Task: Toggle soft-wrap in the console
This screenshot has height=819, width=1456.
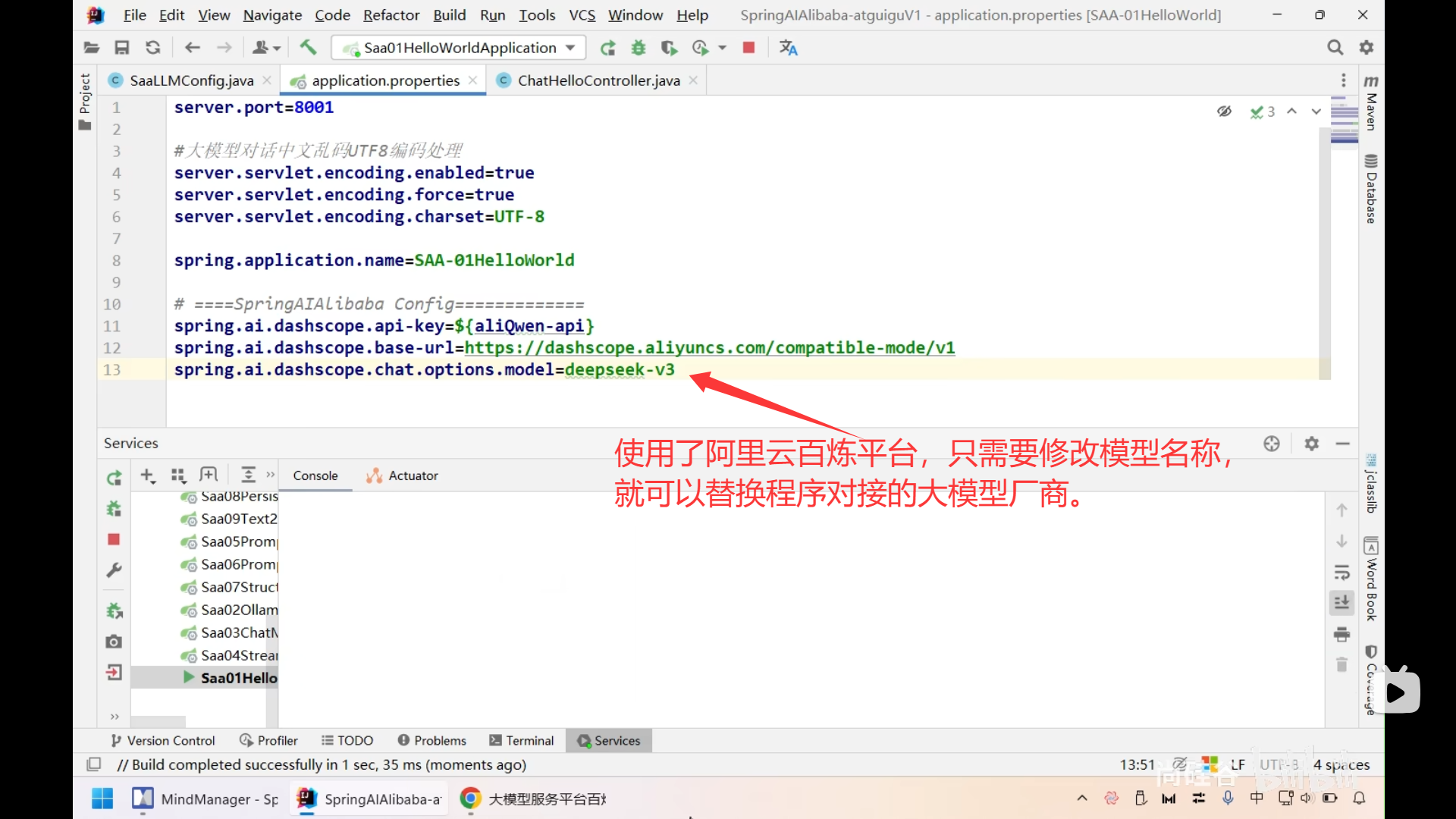Action: [x=1341, y=573]
